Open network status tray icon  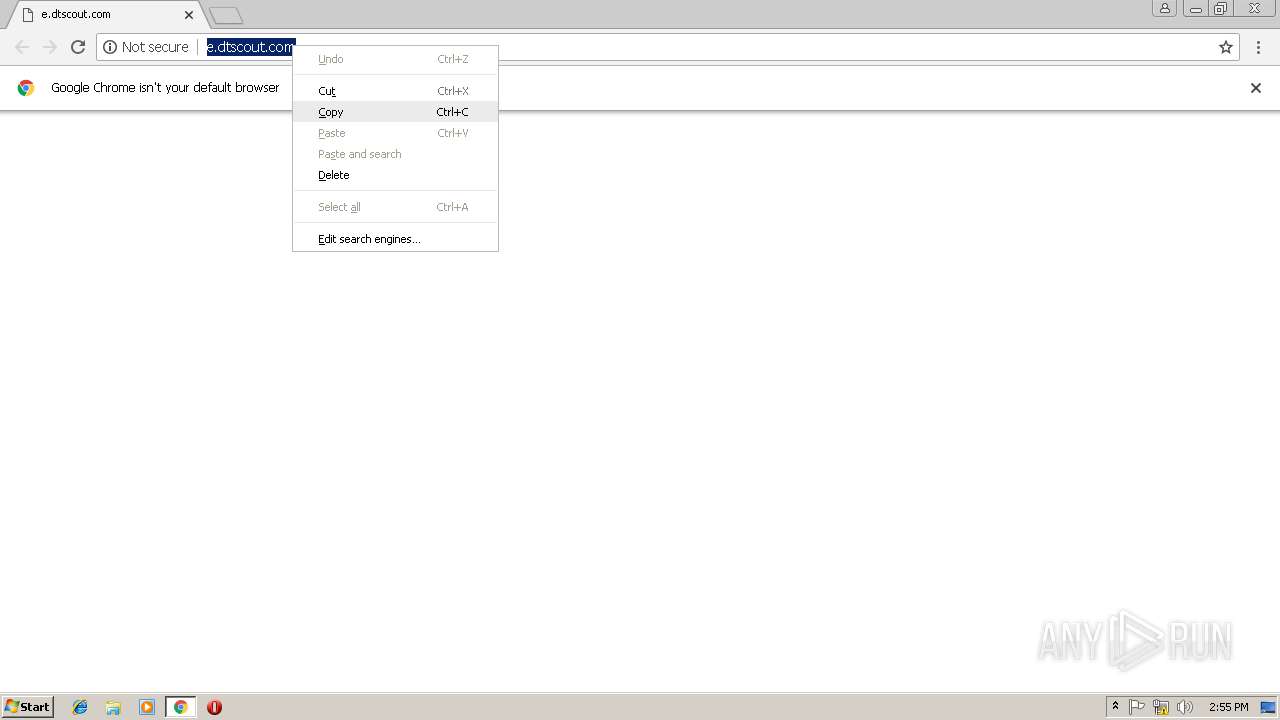(x=1161, y=707)
